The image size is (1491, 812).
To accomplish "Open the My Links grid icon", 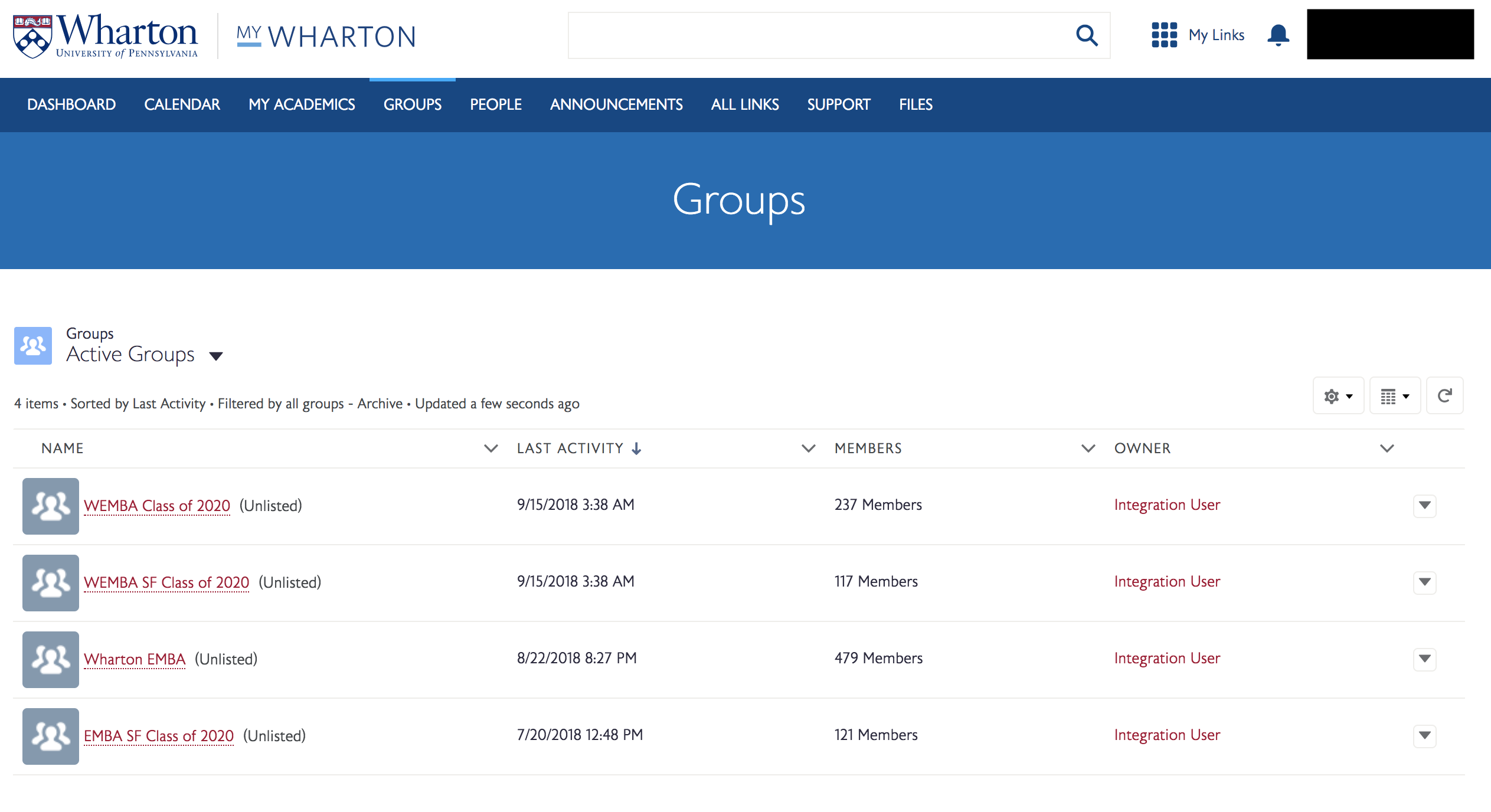I will pyautogui.click(x=1164, y=35).
